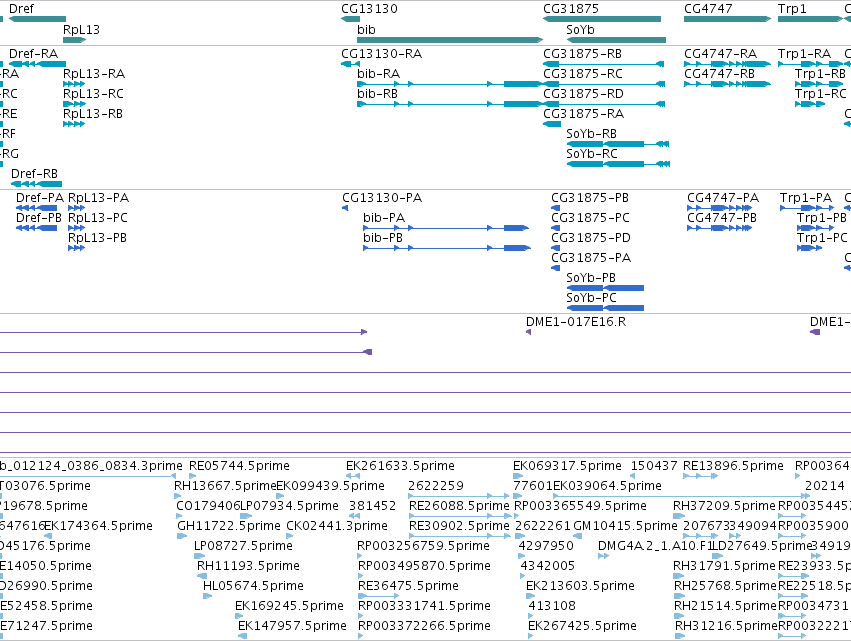Click the CG13130 gene label
This screenshot has width=851, height=641.
[369, 9]
